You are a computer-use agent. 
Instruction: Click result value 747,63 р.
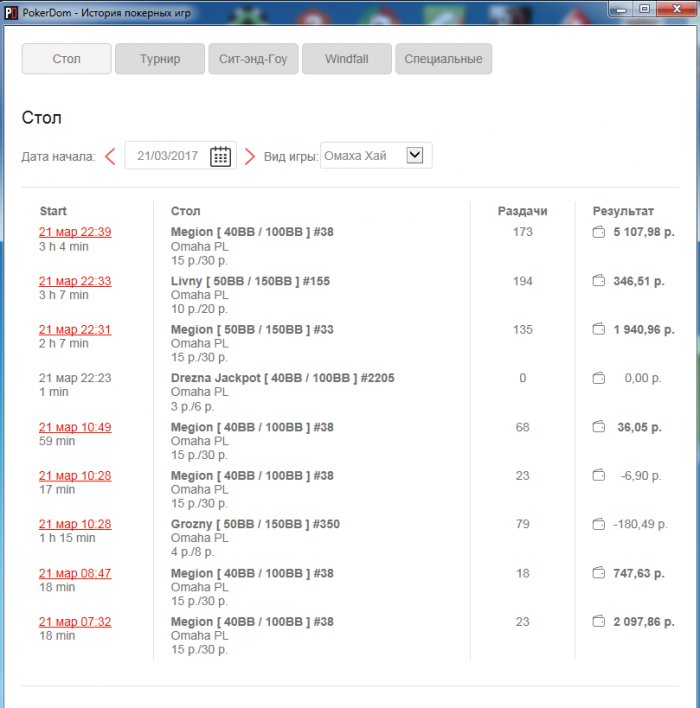tap(639, 573)
